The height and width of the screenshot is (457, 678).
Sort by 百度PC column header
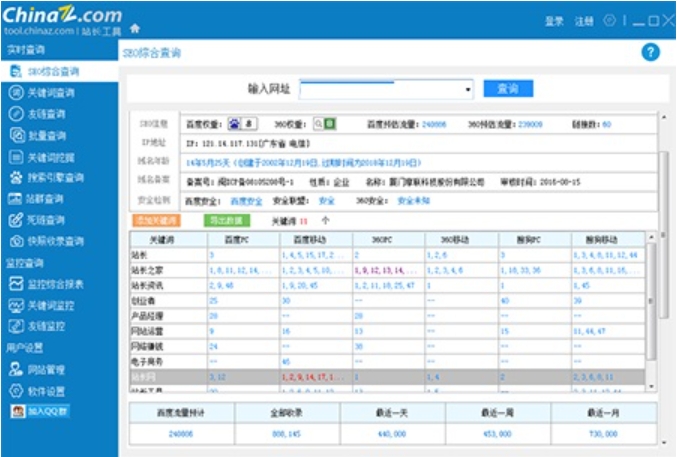[244, 240]
